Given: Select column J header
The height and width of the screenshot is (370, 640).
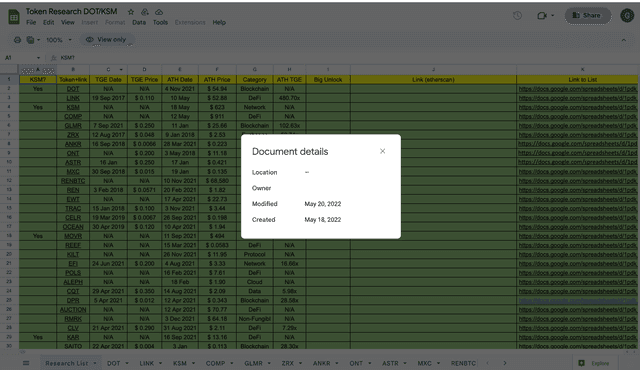Looking at the screenshot, I should click(x=433, y=70).
